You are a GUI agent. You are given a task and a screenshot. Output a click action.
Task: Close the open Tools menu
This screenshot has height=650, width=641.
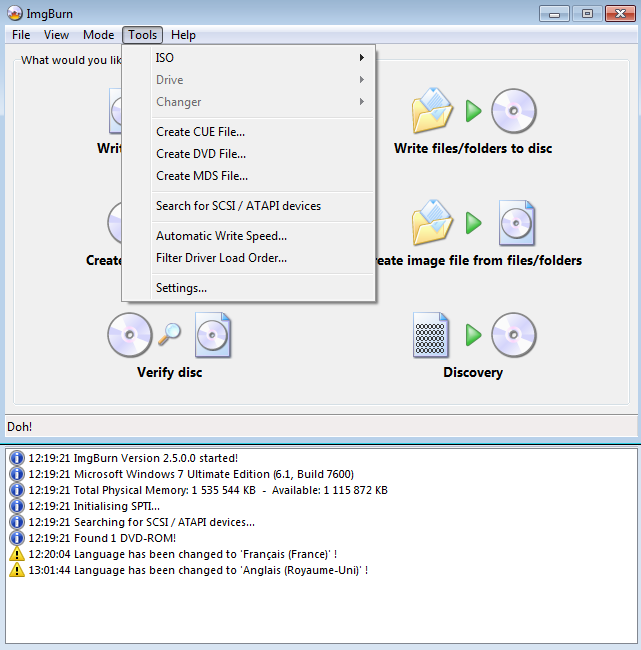tap(142, 35)
